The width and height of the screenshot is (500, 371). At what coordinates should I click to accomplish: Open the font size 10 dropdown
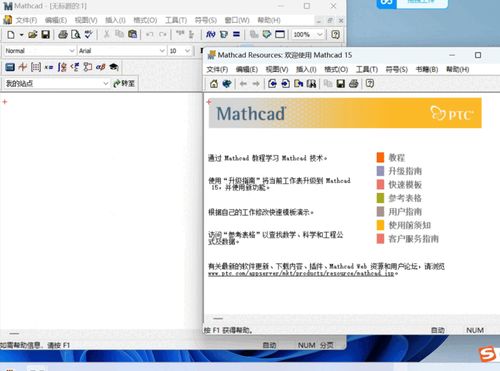click(x=187, y=51)
